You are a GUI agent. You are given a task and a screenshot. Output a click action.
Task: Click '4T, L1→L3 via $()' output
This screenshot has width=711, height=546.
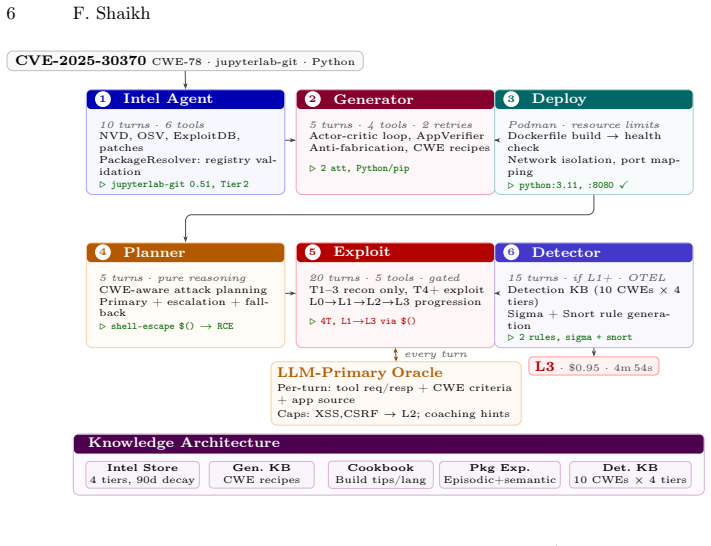coord(363,321)
